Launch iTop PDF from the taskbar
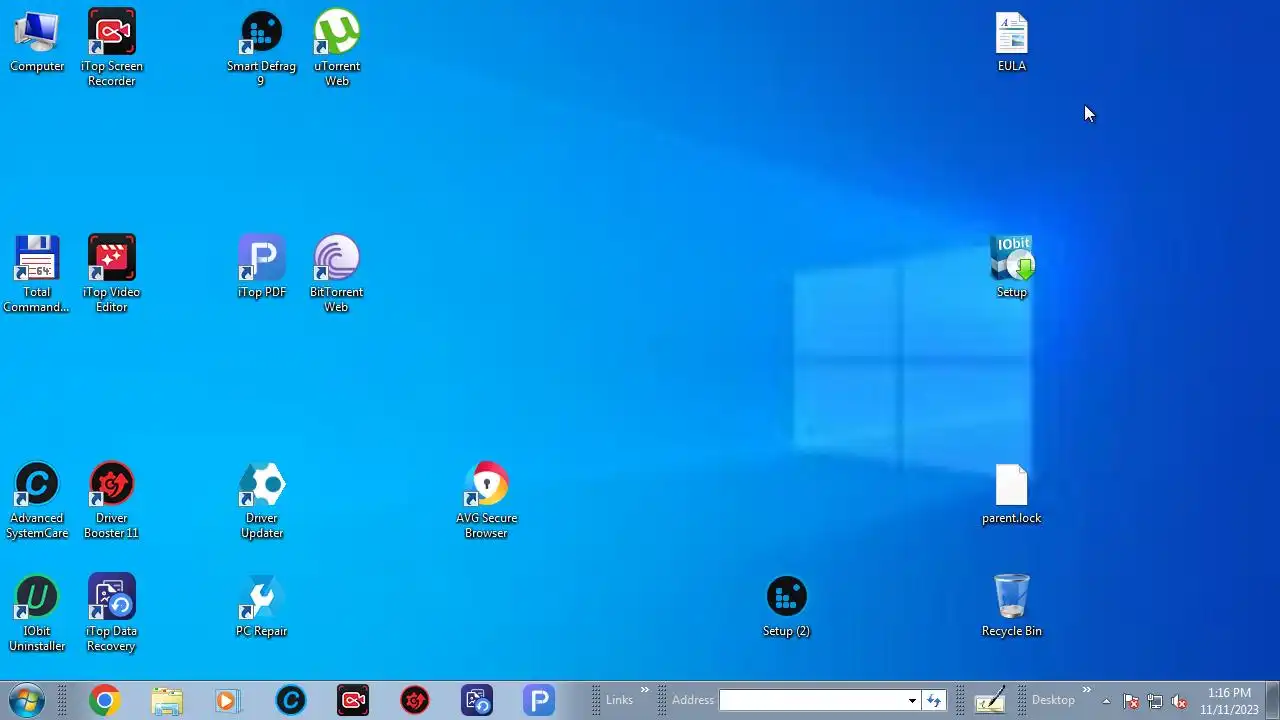 click(x=539, y=700)
